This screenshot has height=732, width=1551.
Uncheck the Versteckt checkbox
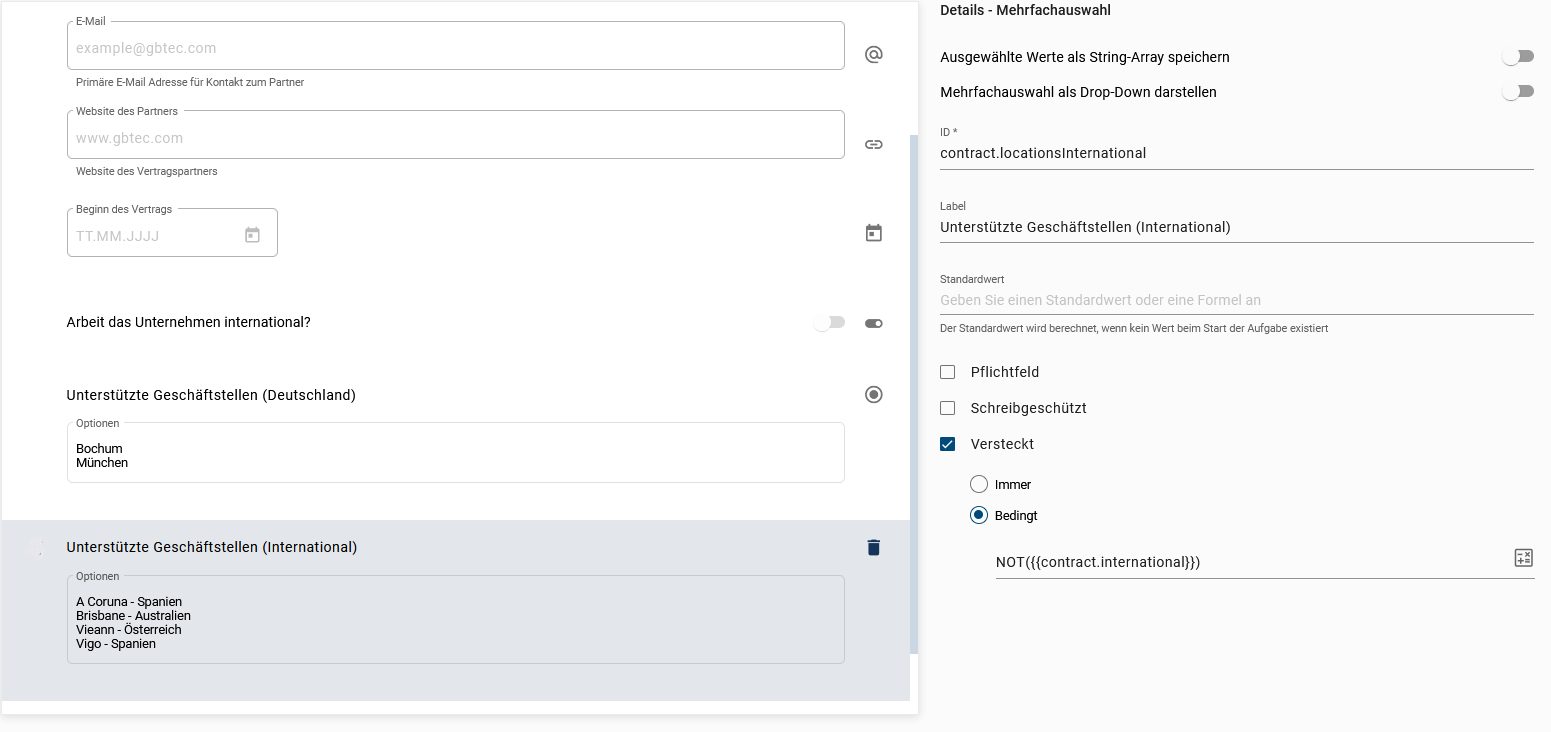pos(948,444)
